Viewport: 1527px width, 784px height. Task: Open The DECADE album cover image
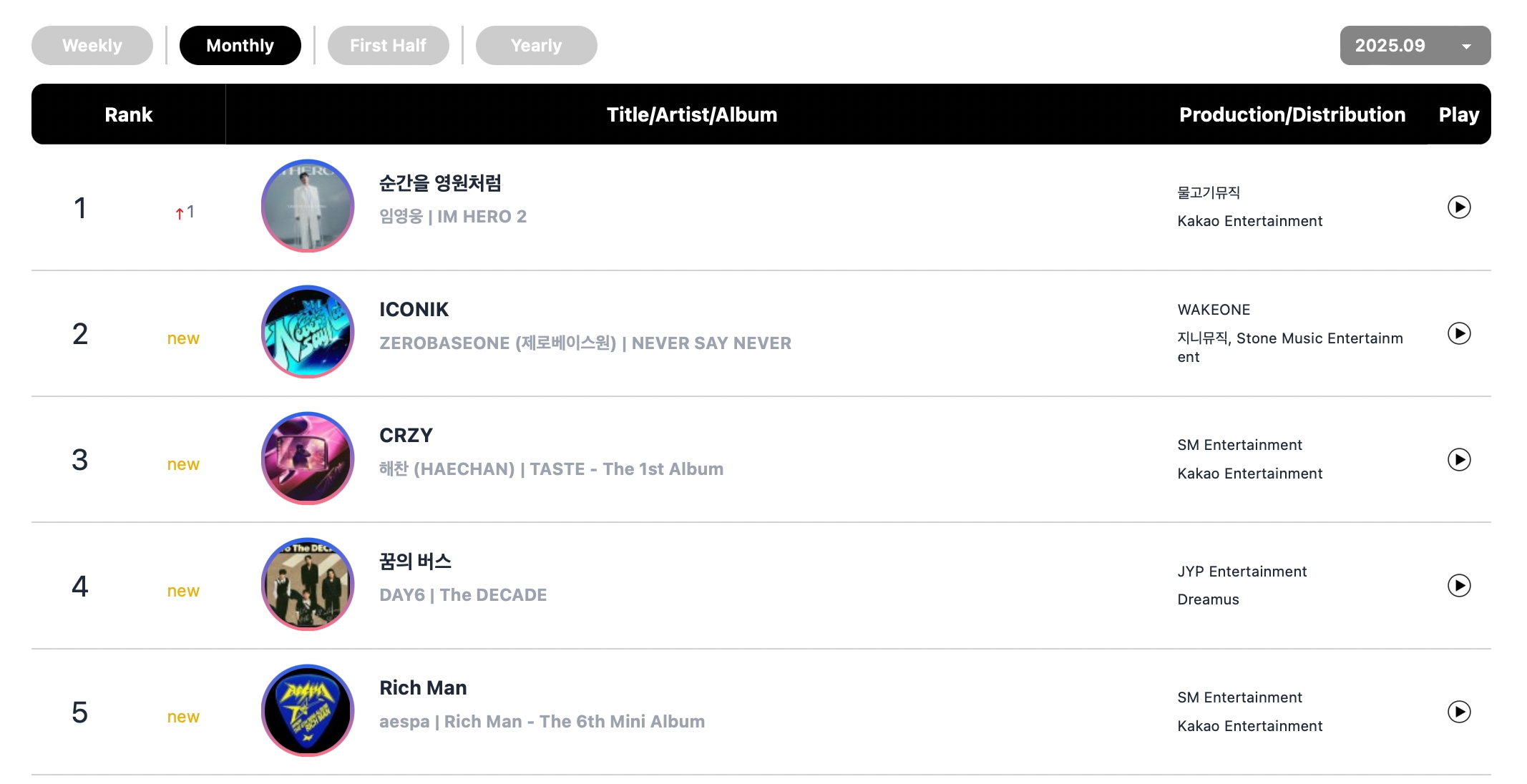(308, 584)
